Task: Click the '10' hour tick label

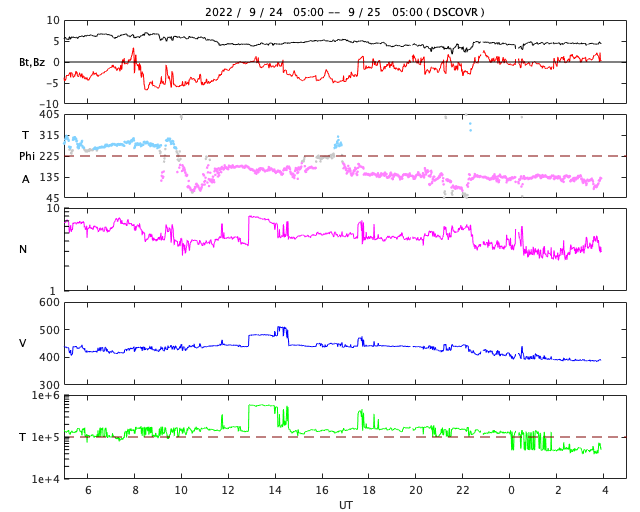Action: pyautogui.click(x=181, y=490)
